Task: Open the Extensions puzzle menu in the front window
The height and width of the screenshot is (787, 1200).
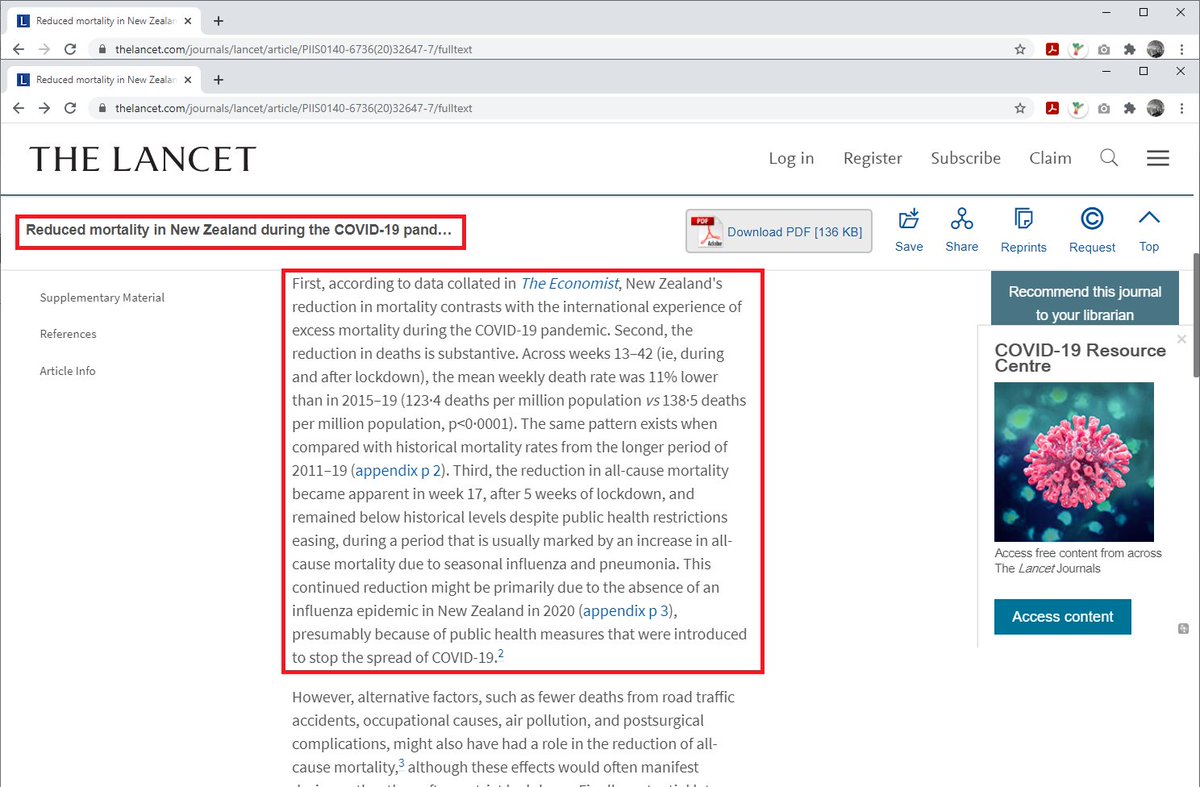Action: pyautogui.click(x=1129, y=108)
